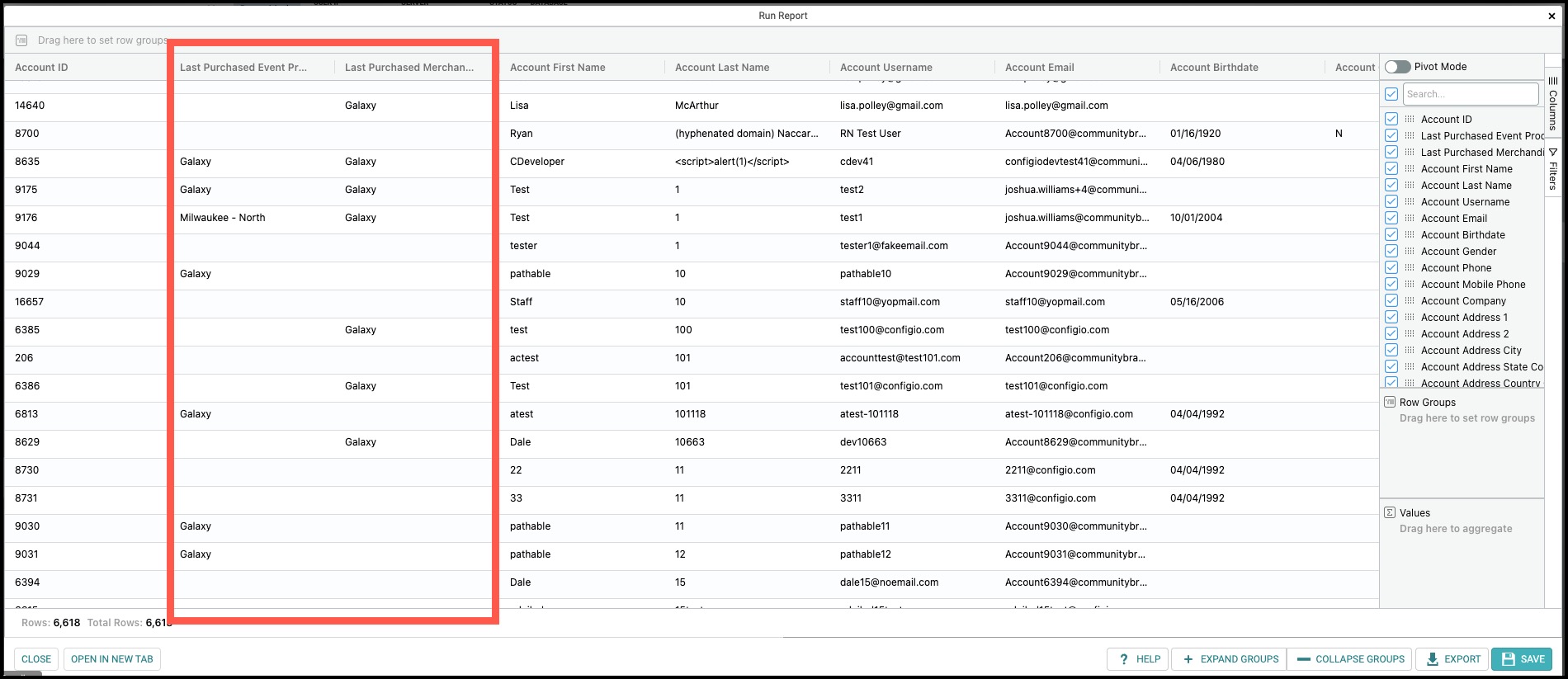The height and width of the screenshot is (679, 1568).
Task: Click the username cell 'atest-101118'
Action: (x=869, y=414)
